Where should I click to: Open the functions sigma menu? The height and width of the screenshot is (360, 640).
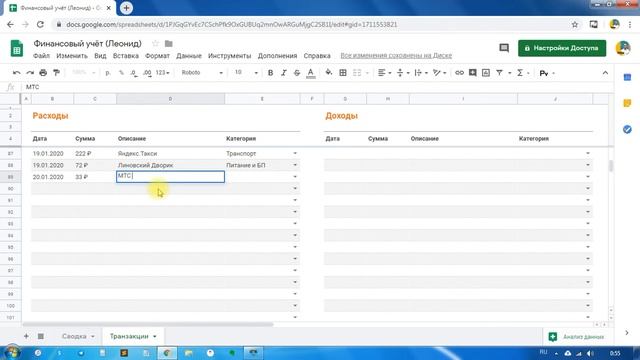click(520, 73)
